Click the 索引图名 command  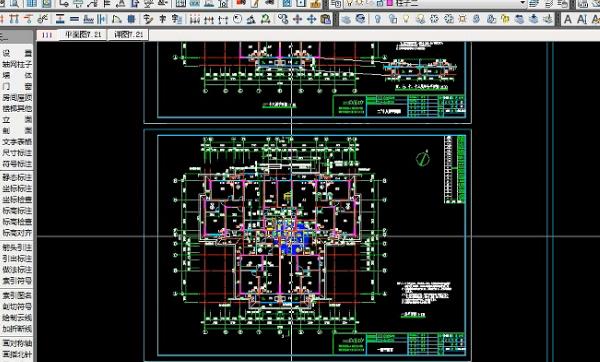pos(17,295)
